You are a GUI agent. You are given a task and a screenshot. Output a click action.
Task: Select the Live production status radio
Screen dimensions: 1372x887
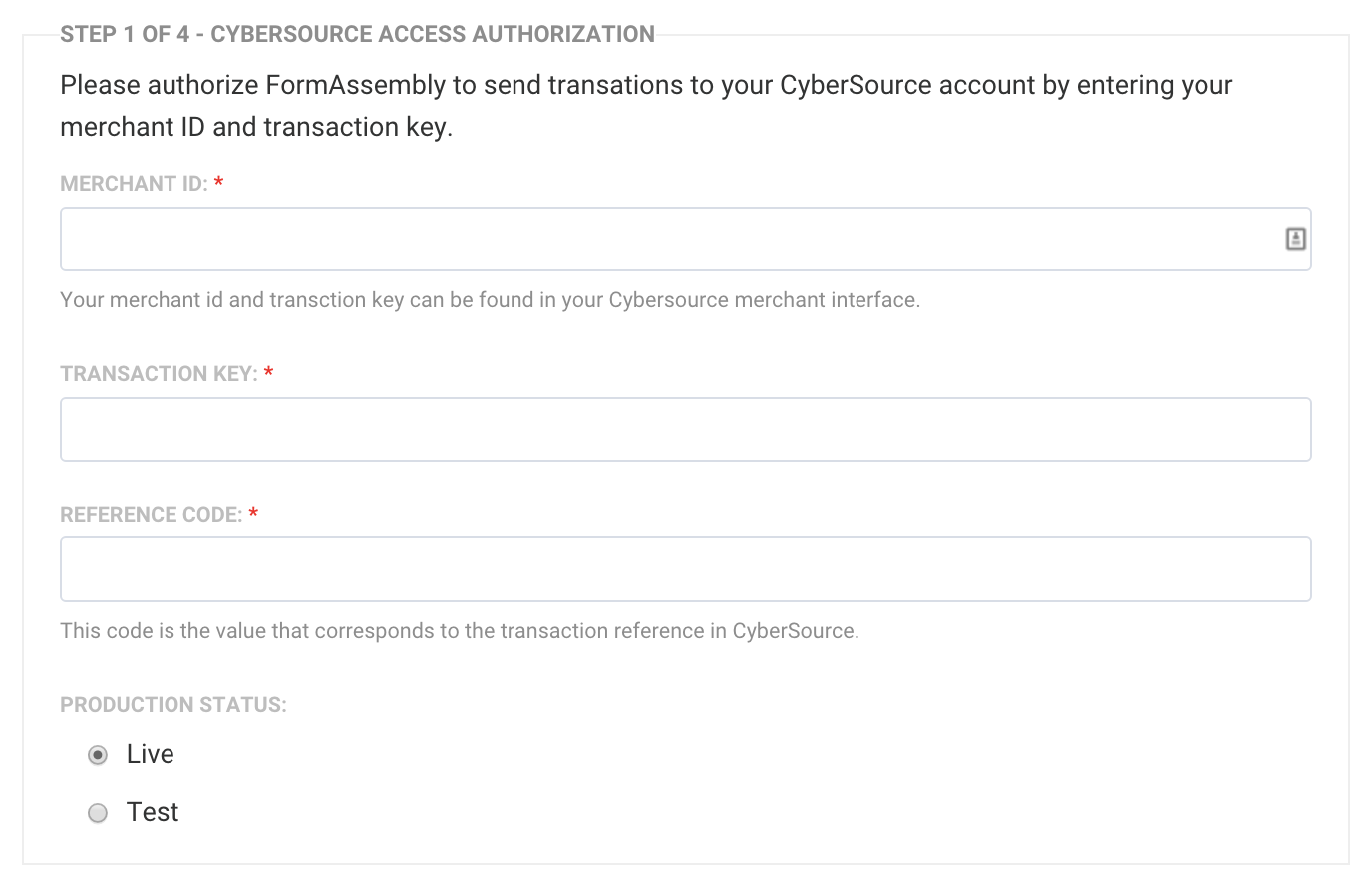coord(98,755)
